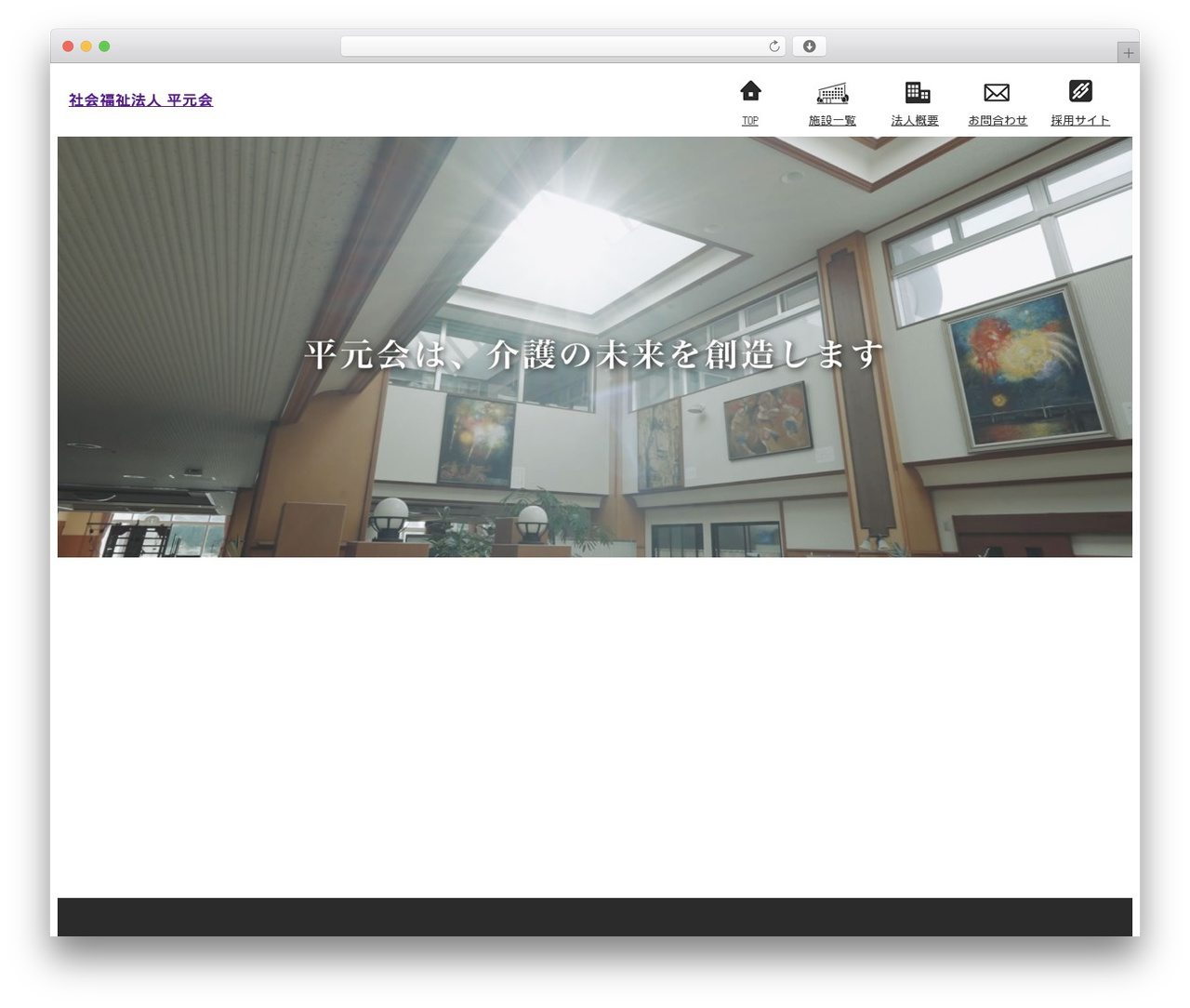
Task: Open a new tab with the plus button
Action: tap(1128, 53)
